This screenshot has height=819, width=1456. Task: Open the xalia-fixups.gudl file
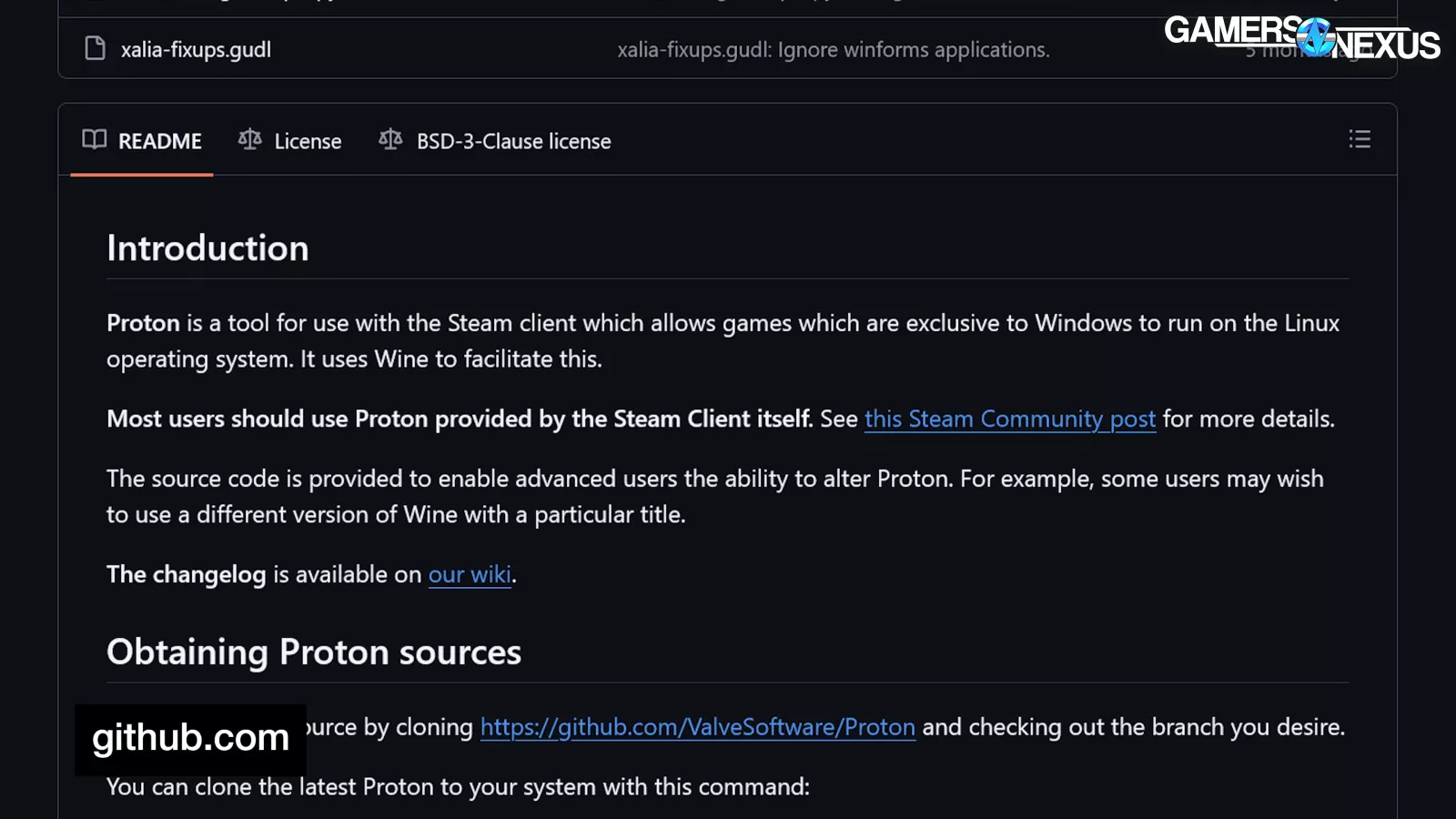tap(196, 49)
